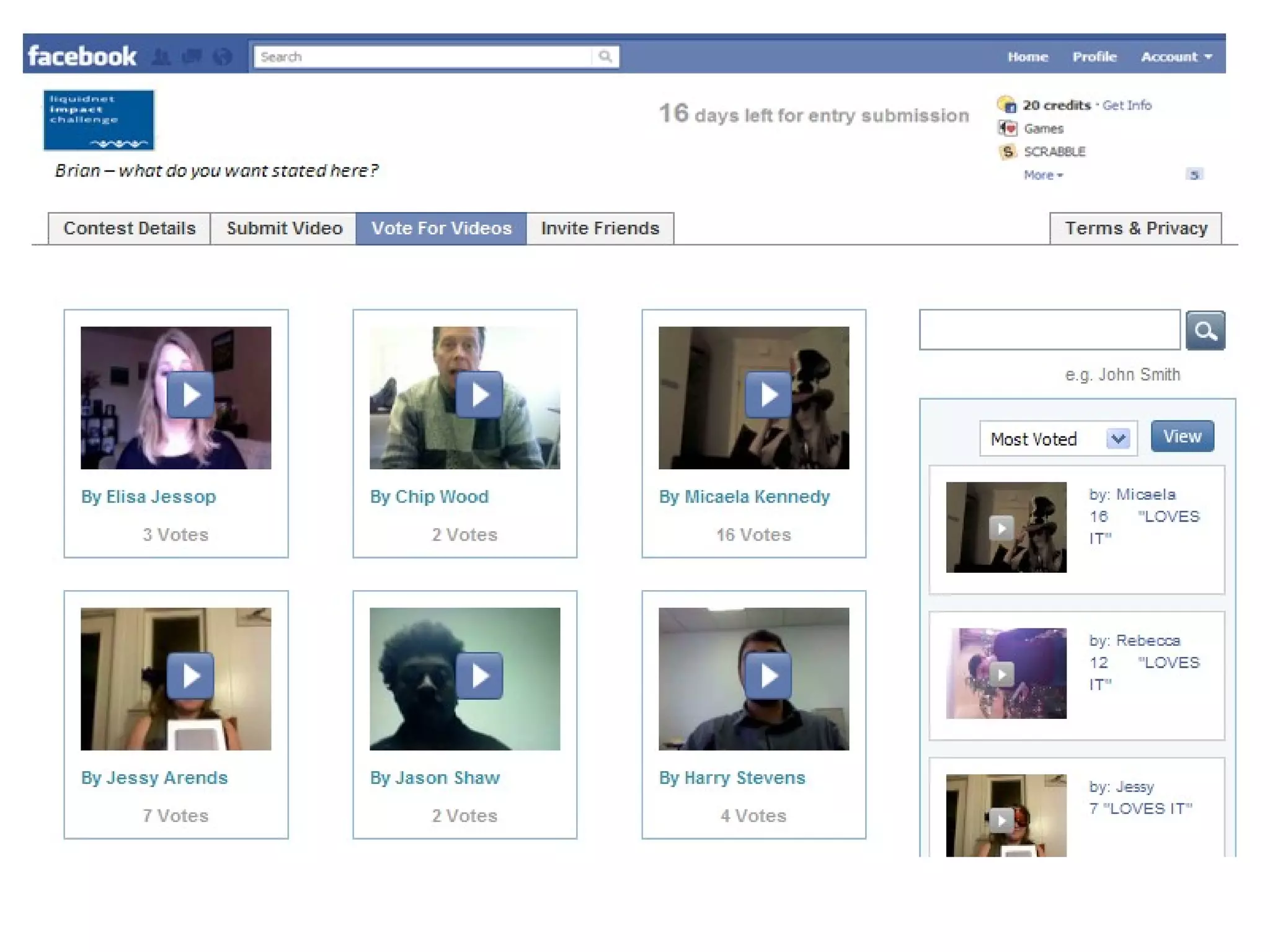
Task: Open the Get Info credits link
Action: (1127, 105)
